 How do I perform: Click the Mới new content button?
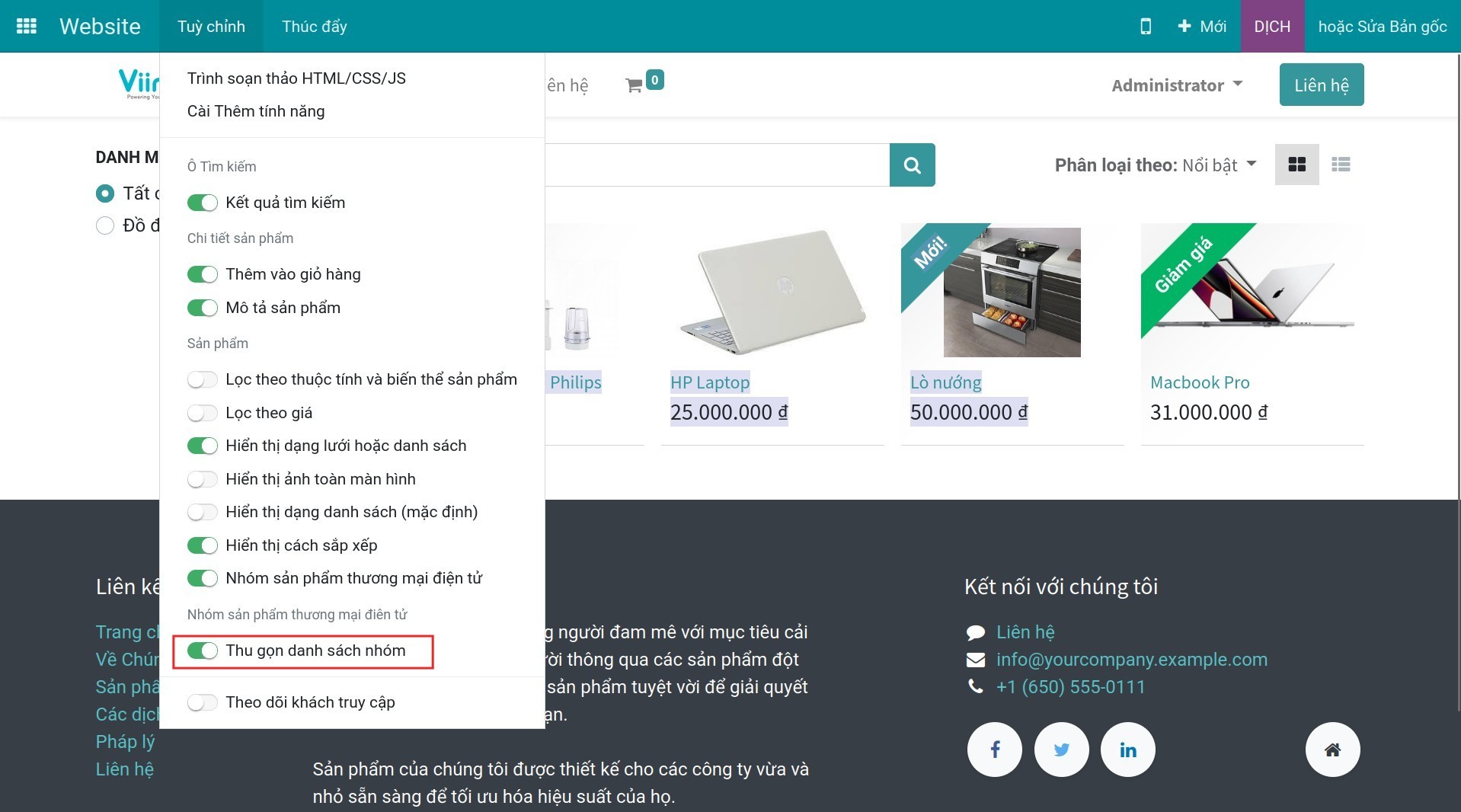pos(1202,26)
